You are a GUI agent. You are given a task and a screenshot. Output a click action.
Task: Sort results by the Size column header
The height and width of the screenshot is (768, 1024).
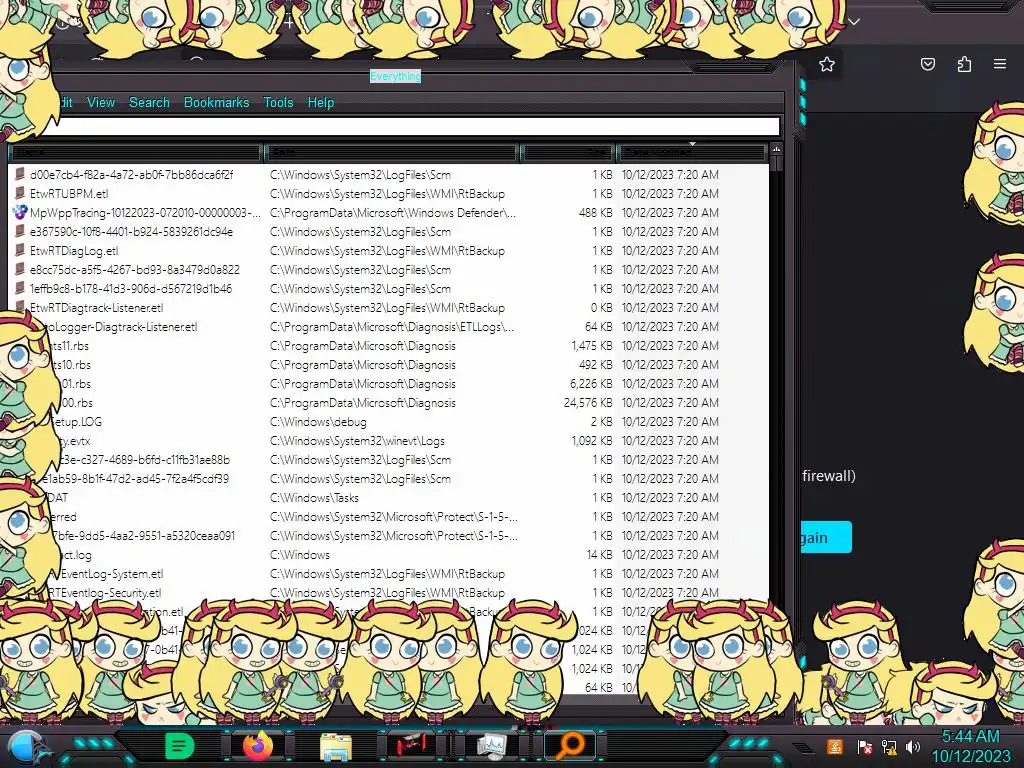(x=567, y=152)
